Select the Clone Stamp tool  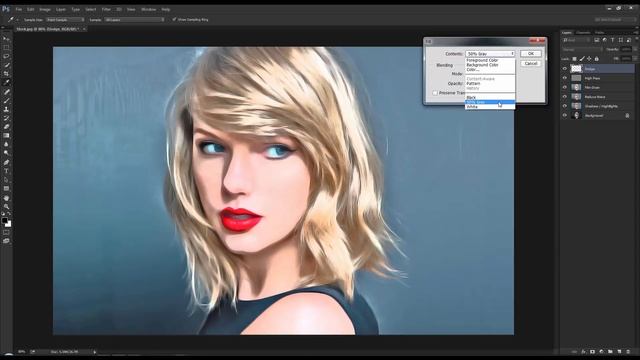tap(6, 109)
